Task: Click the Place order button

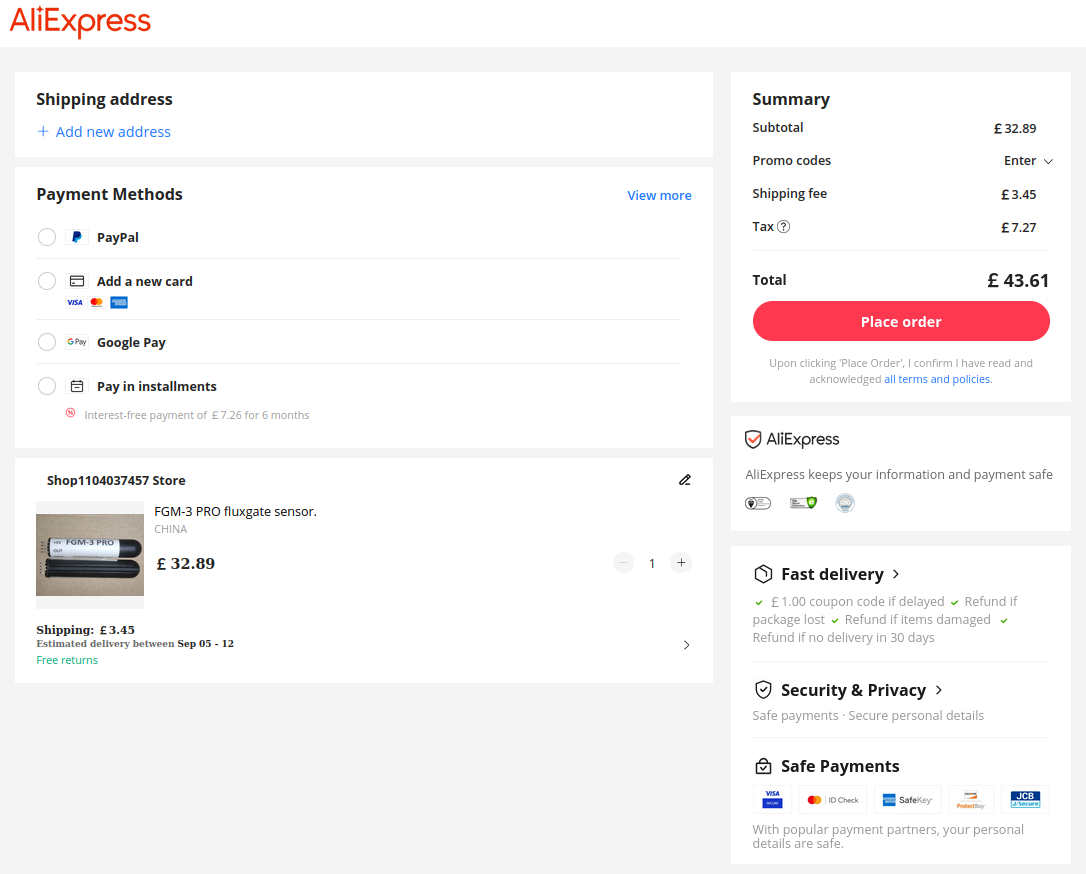Action: click(x=901, y=322)
